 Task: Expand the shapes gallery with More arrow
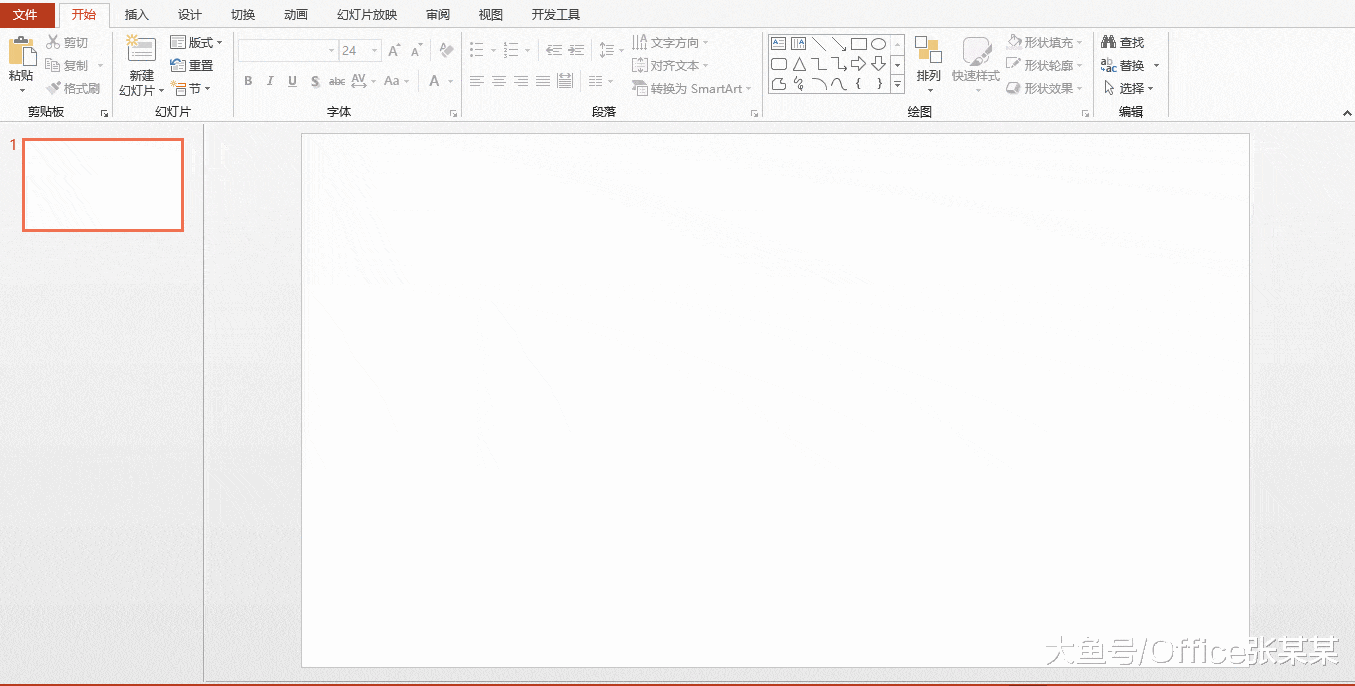click(x=897, y=85)
